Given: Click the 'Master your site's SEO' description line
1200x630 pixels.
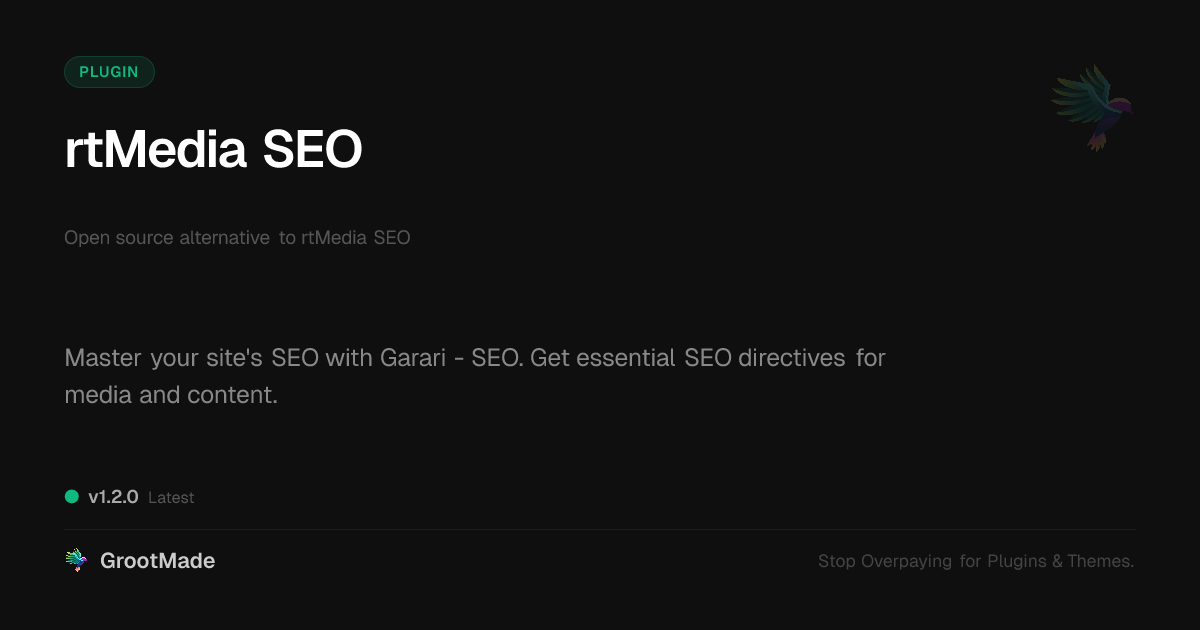Looking at the screenshot, I should click(x=474, y=358).
